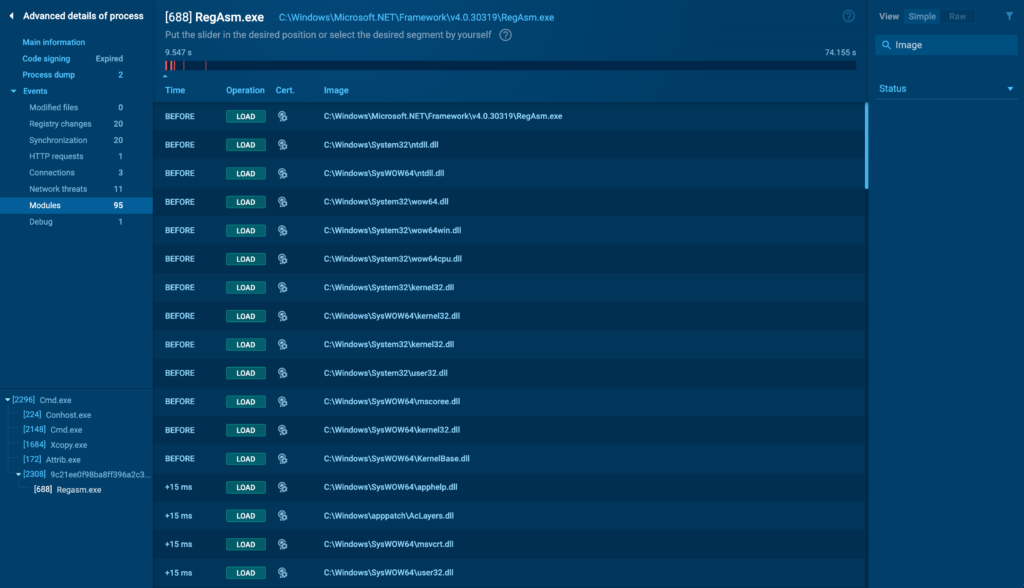Select [1684] Xcopy.exe in process tree
The height and width of the screenshot is (588, 1024).
[x=55, y=445]
